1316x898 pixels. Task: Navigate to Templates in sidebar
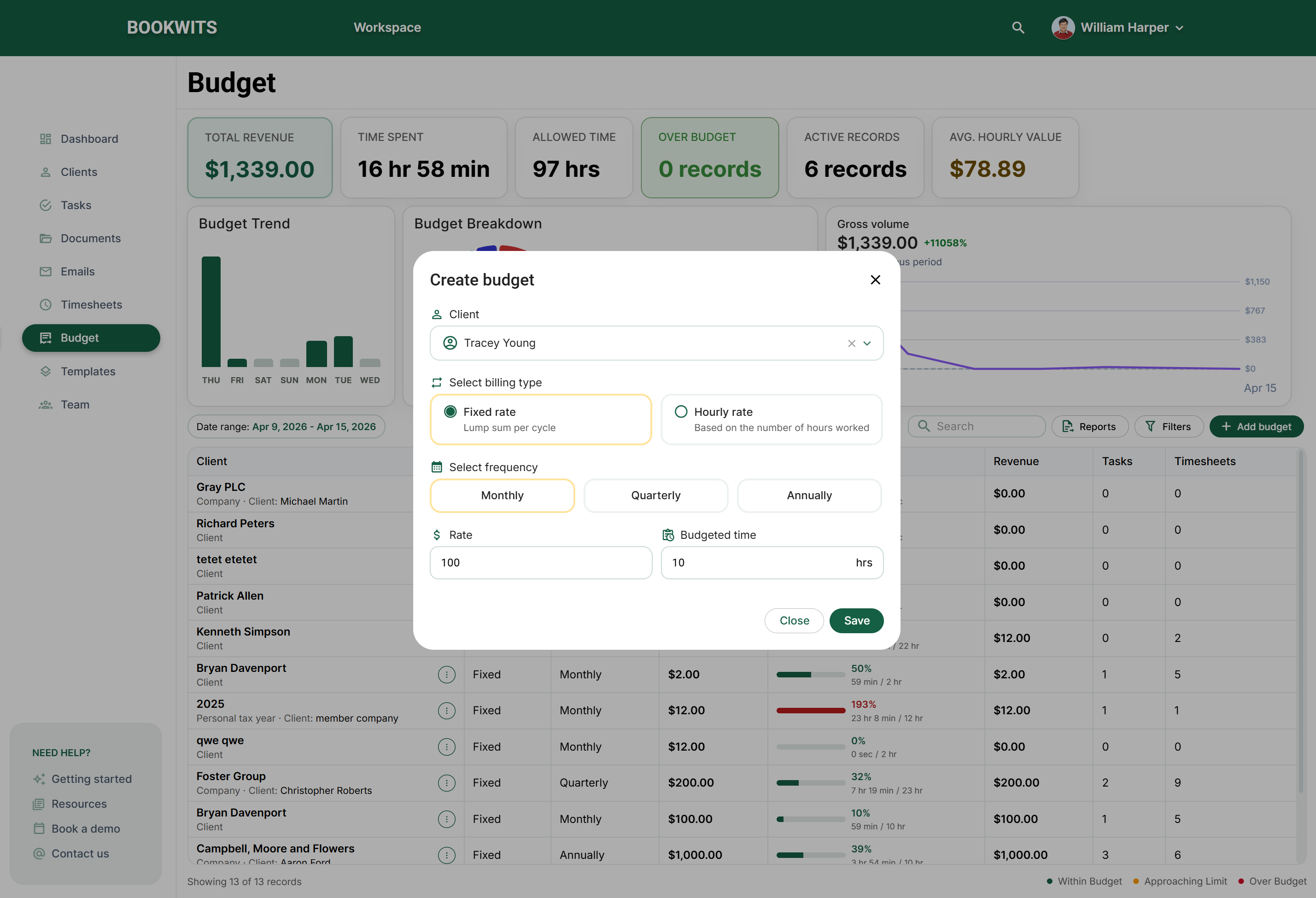[x=88, y=372]
